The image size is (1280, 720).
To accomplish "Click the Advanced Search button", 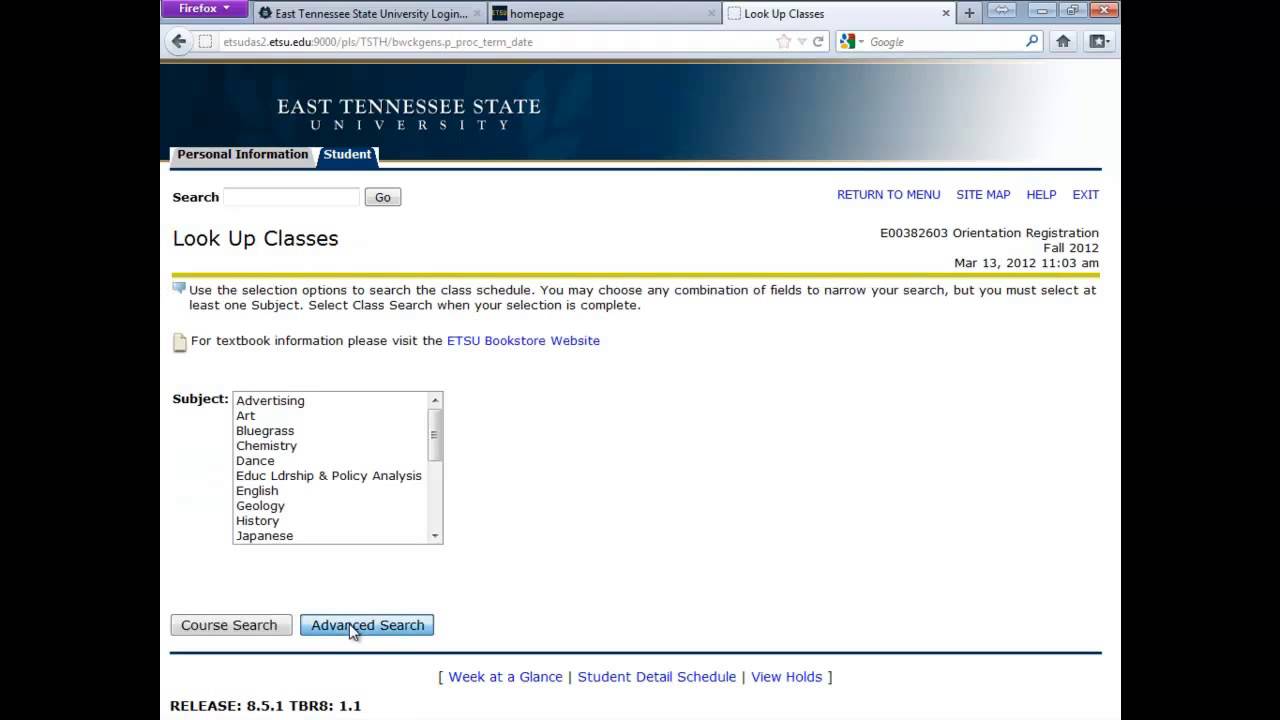I will (367, 625).
